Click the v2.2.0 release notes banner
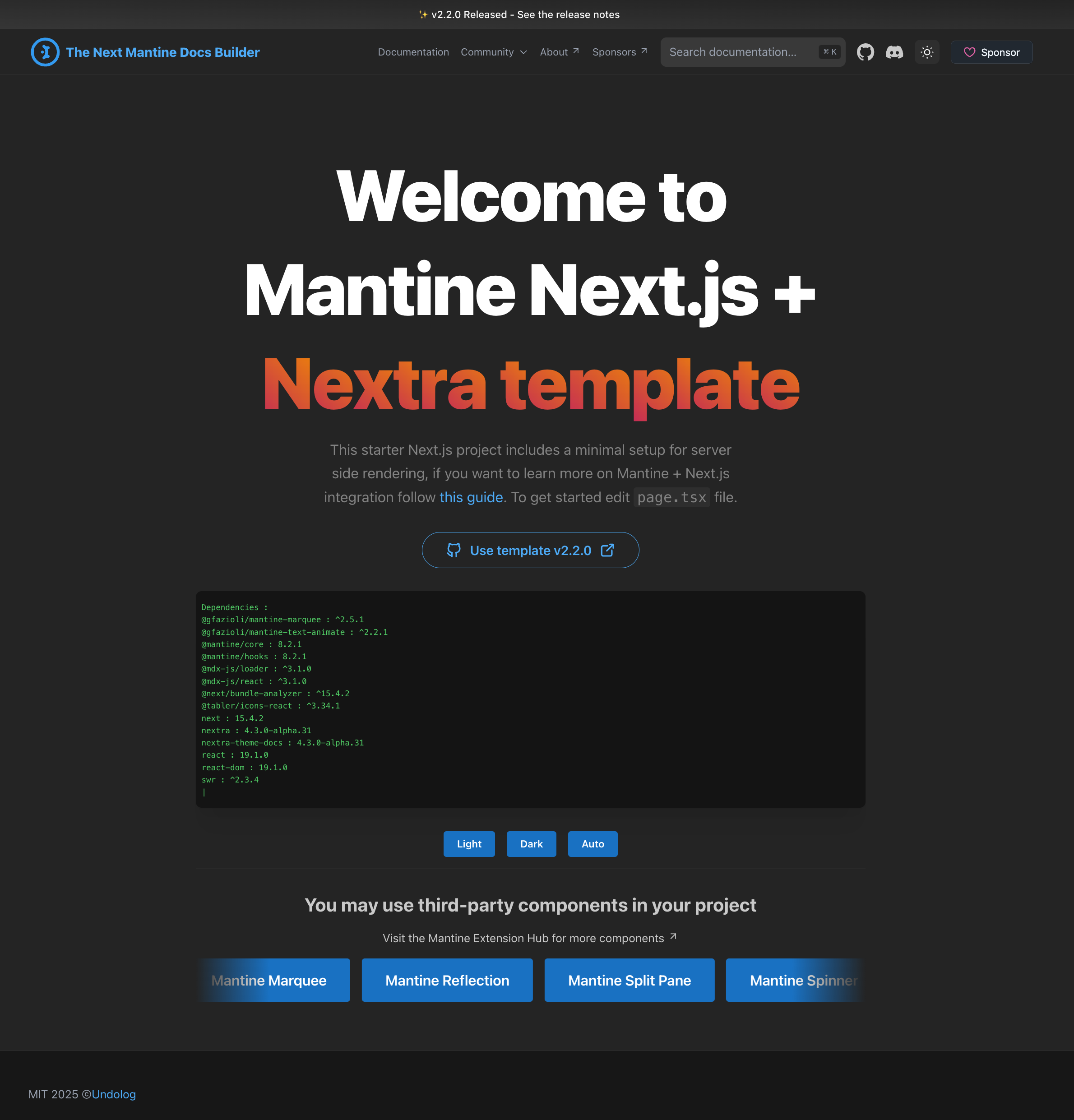 [519, 14]
